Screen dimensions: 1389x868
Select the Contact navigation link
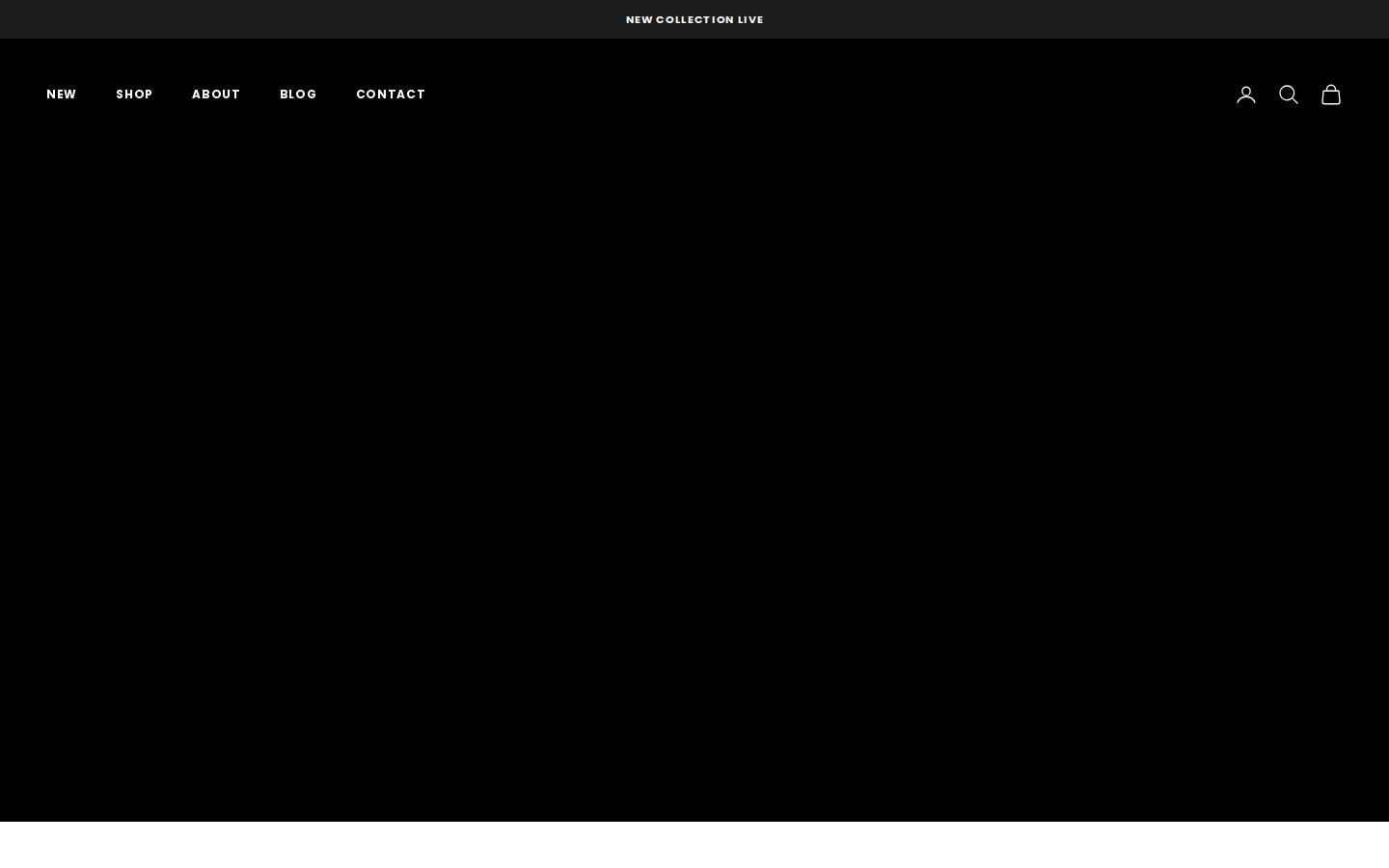[x=391, y=95]
